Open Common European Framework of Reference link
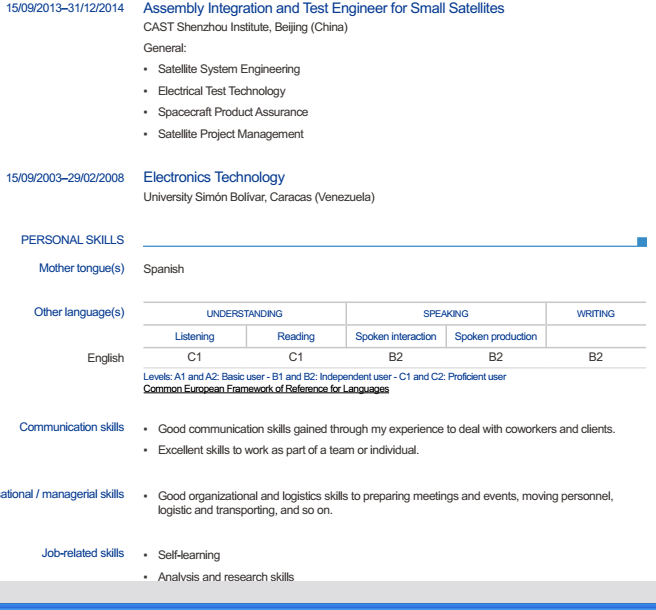 pyautogui.click(x=266, y=389)
